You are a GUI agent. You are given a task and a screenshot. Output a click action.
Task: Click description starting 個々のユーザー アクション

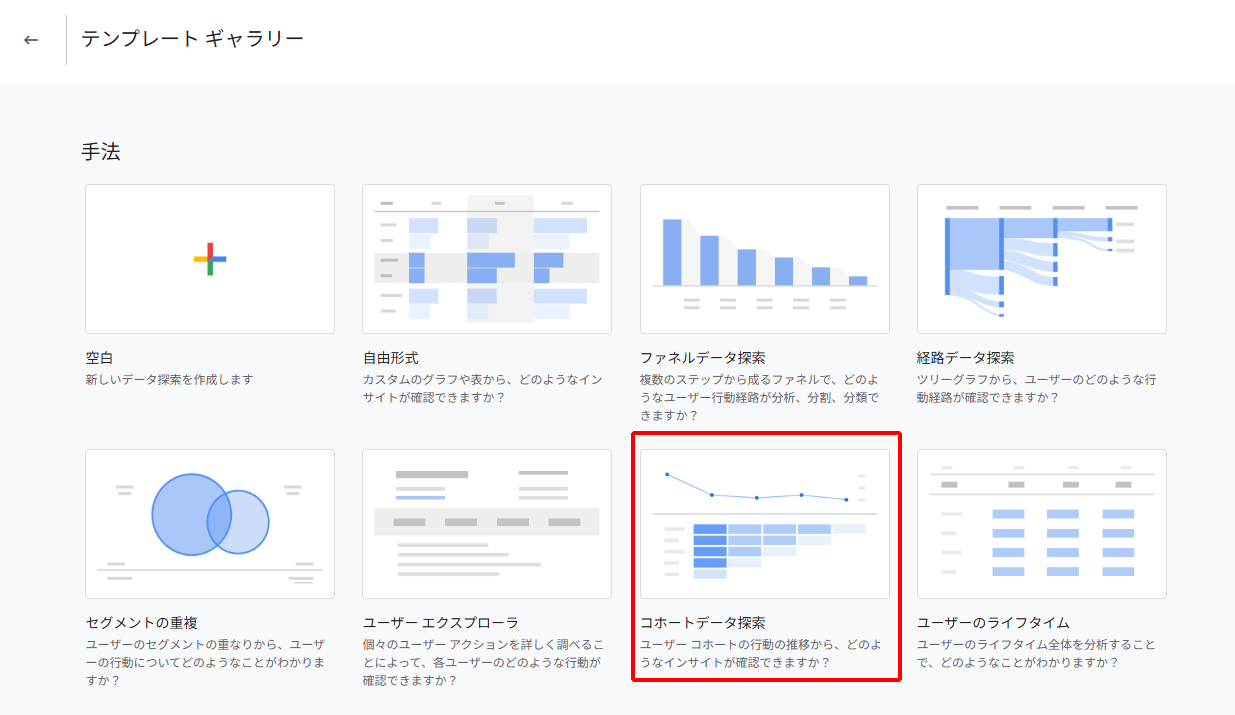485,662
